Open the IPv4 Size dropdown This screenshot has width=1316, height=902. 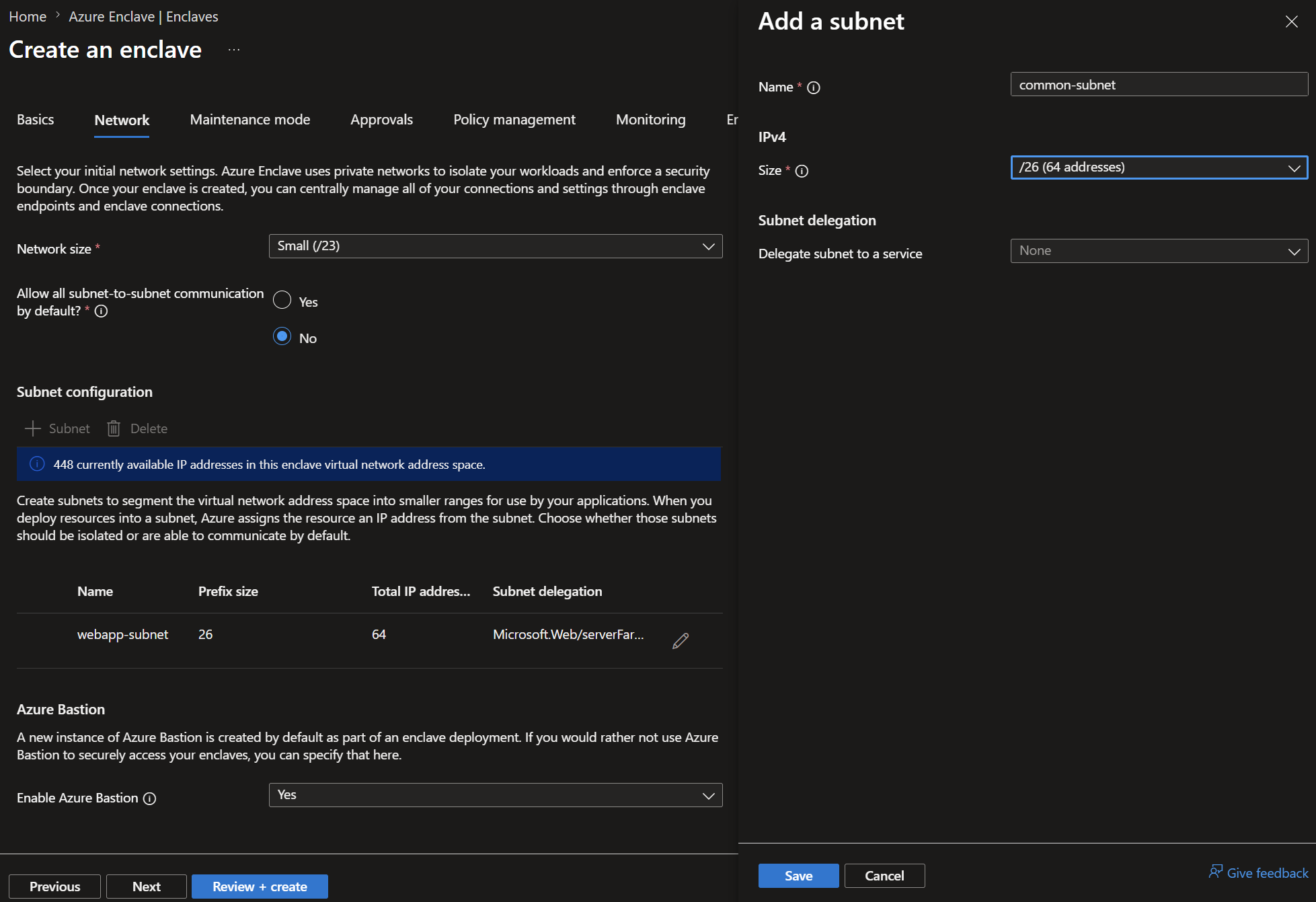point(1159,167)
